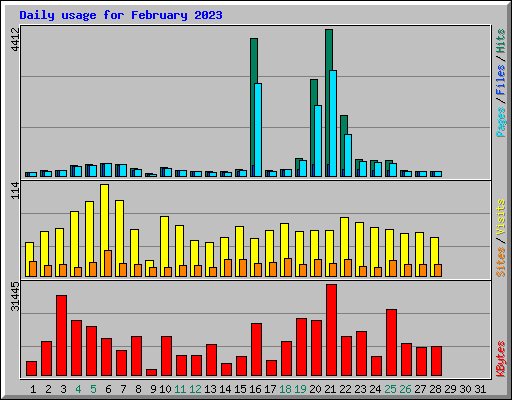Screen dimensions: 512x400
Task: Click the cyan Files bar for day 22
Action: click(x=348, y=155)
